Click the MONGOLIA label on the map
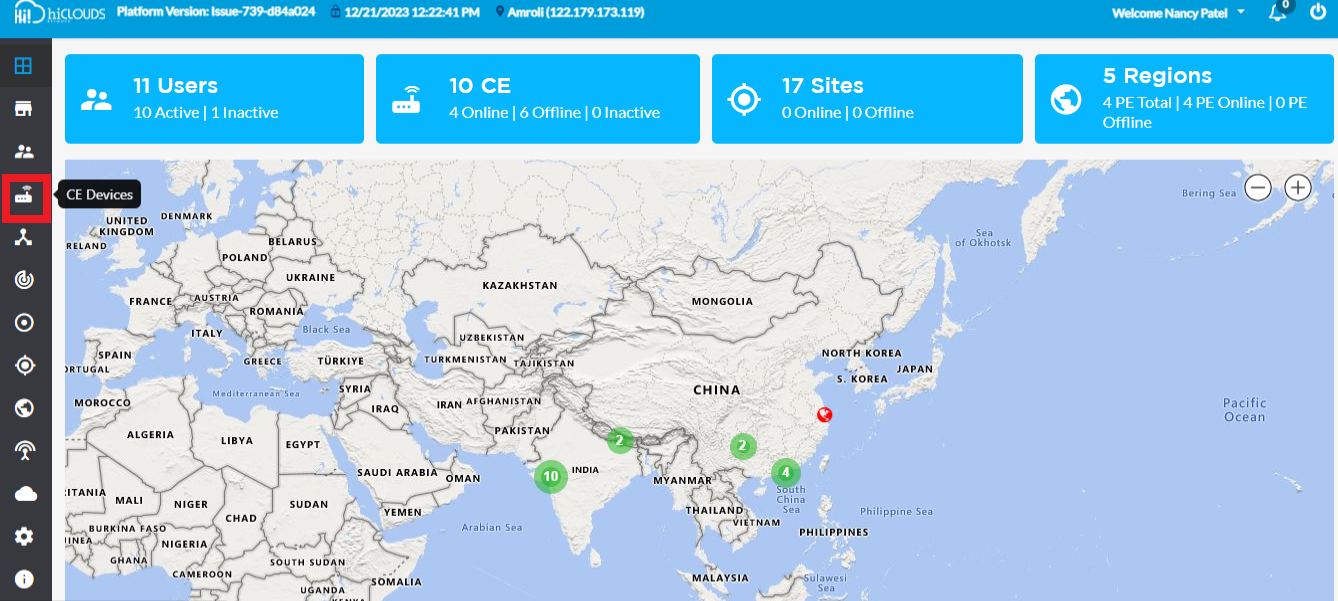This screenshot has width=1338, height=601. point(722,301)
